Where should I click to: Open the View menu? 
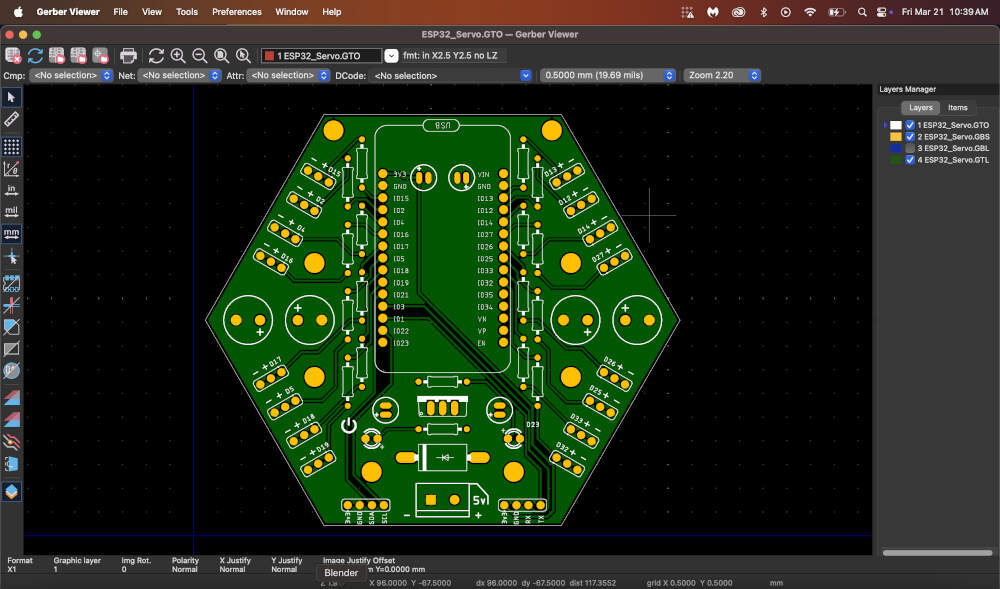pyautogui.click(x=152, y=11)
